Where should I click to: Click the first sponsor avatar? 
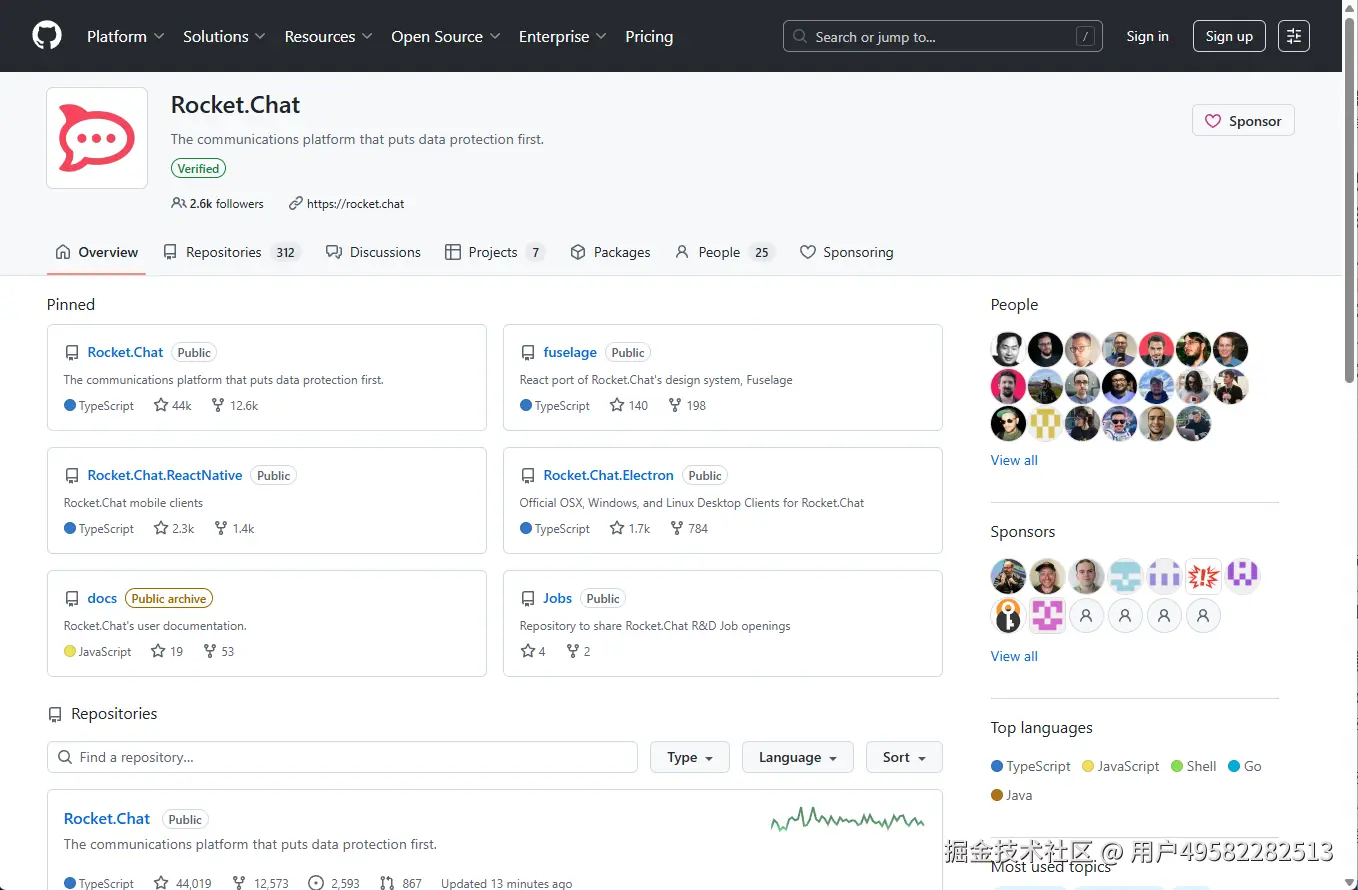[1008, 576]
